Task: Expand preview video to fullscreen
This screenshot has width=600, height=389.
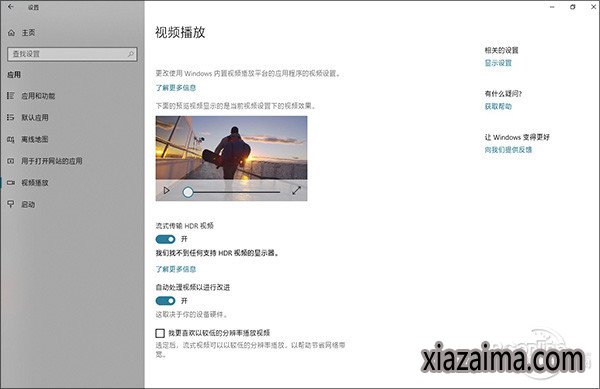Action: pos(296,190)
